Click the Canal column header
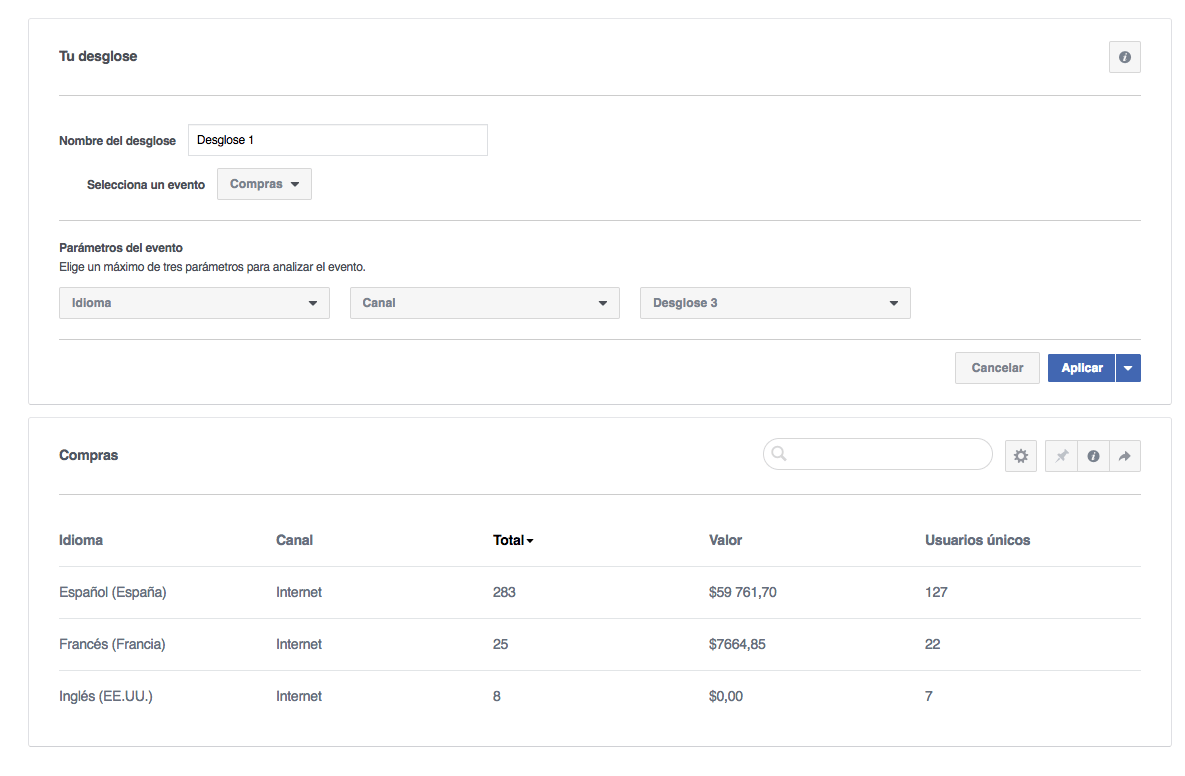This screenshot has width=1185, height=776. click(294, 540)
